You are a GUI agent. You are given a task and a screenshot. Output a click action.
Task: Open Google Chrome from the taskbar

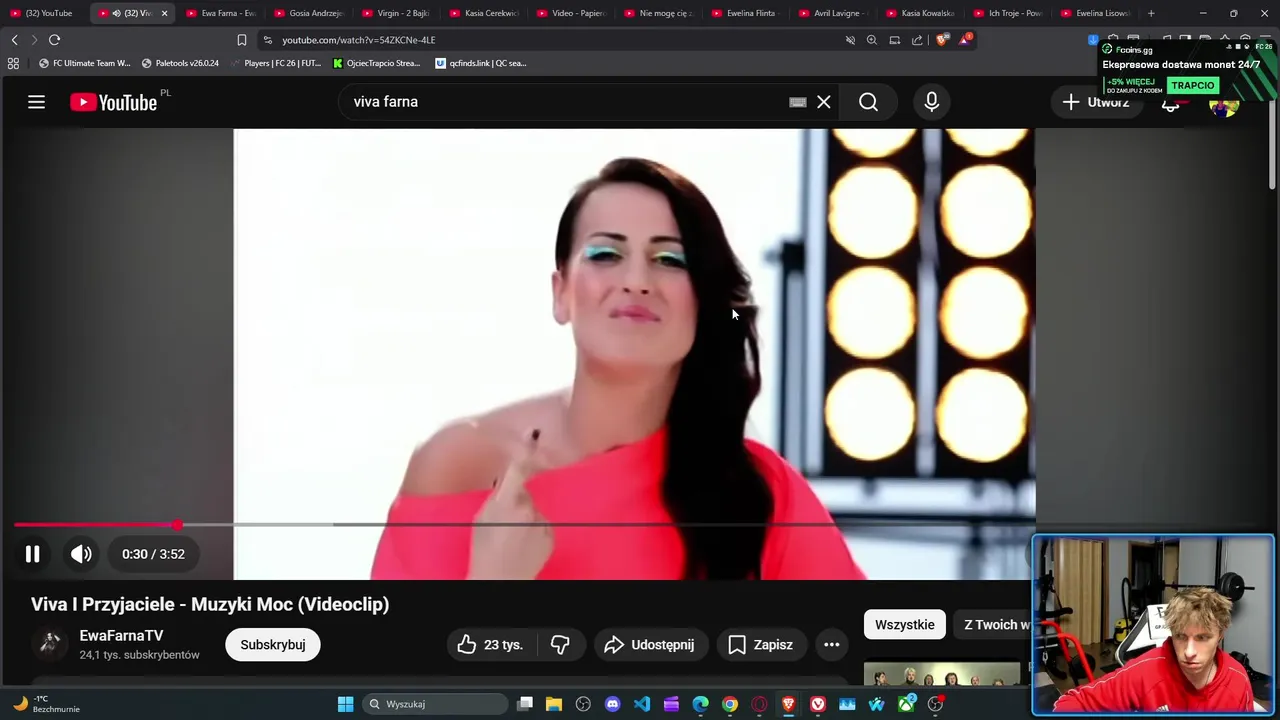(730, 704)
